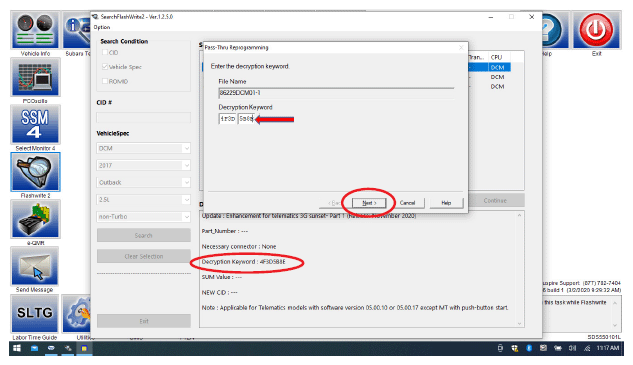The width and height of the screenshot is (633, 365).
Task: Open the Send Message envelope icon
Action: 35,266
